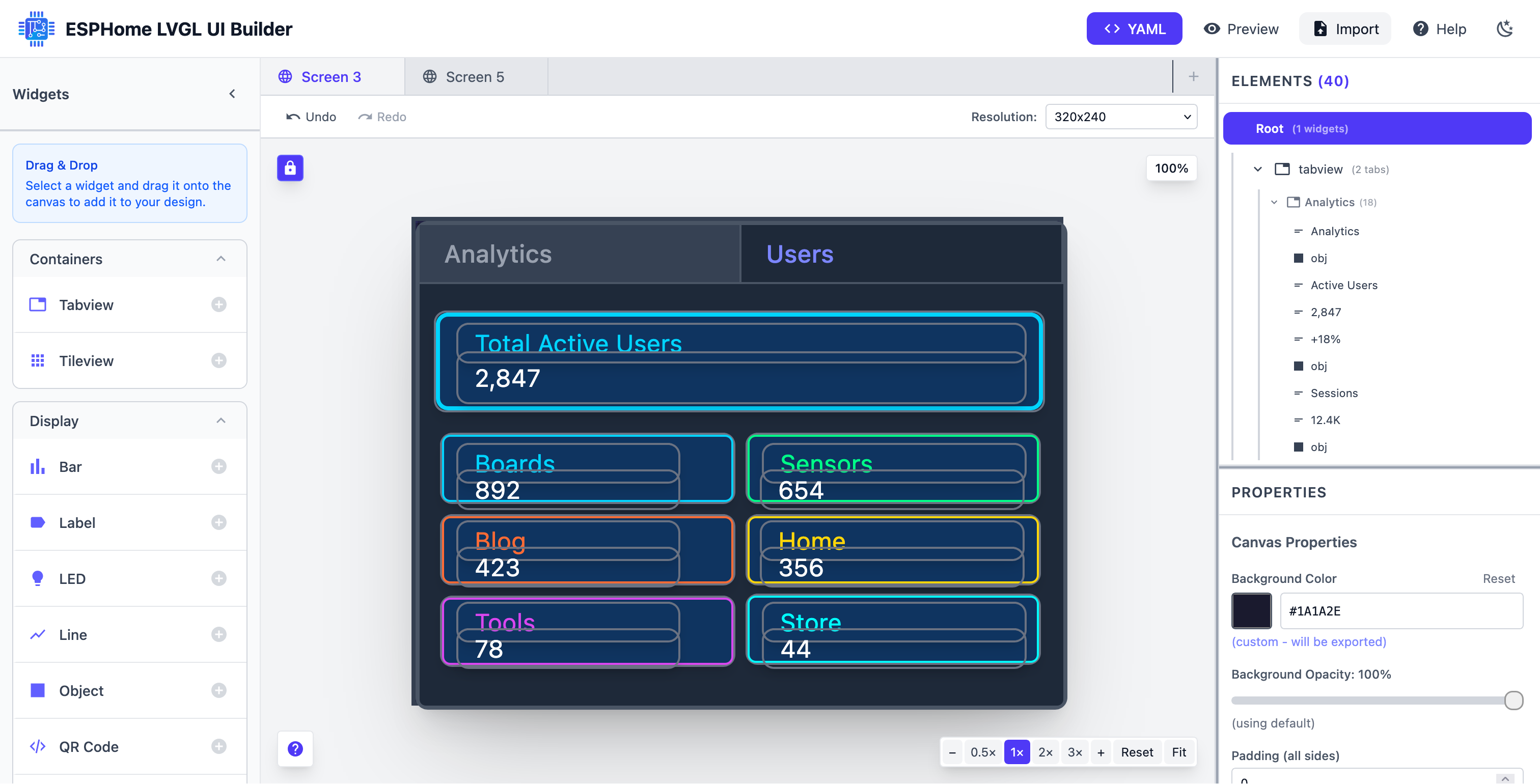Open the Resolution 320x240 dropdown
1540x784 pixels.
coord(1121,117)
